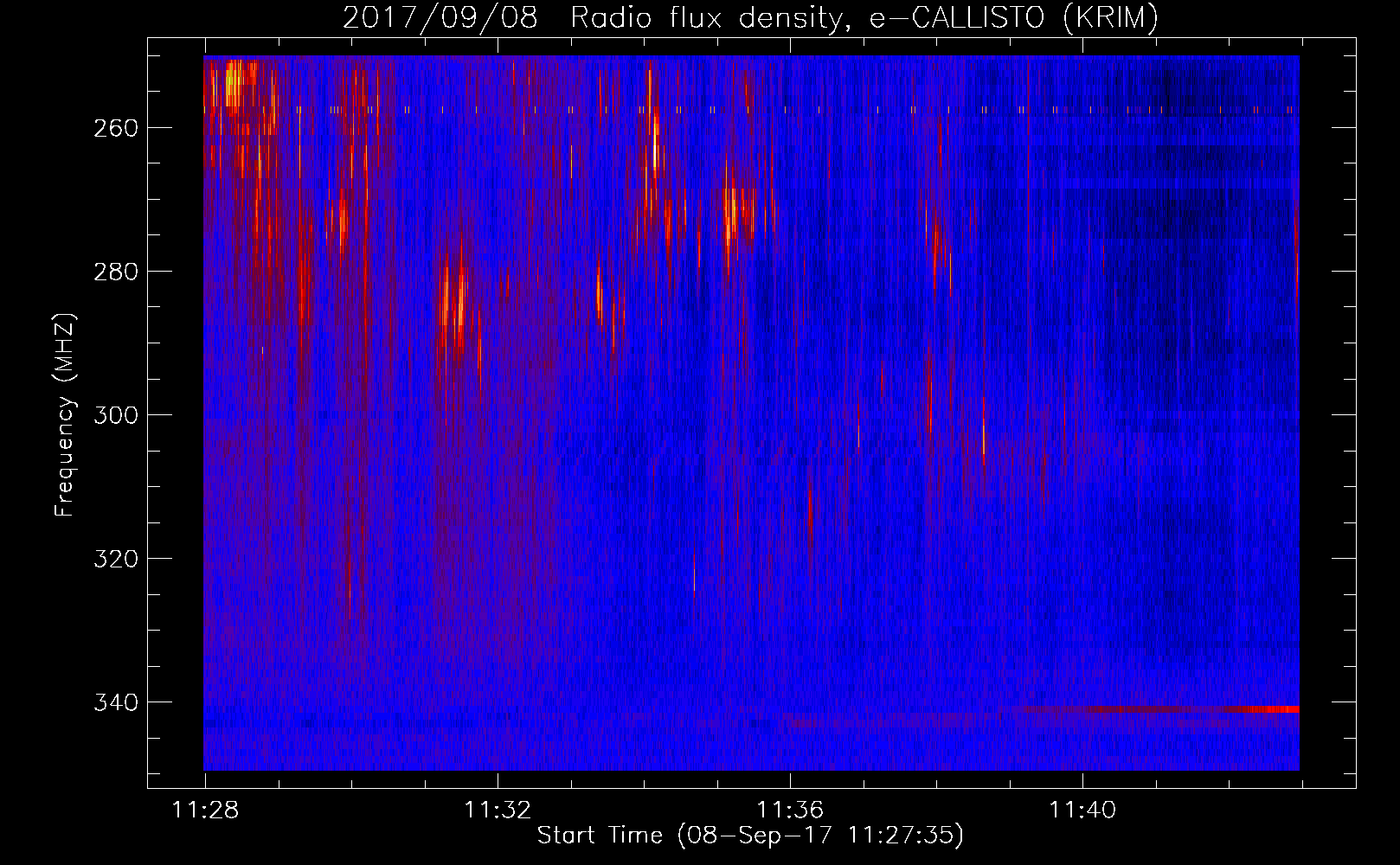Click the 280 frequency tick label

(116, 272)
